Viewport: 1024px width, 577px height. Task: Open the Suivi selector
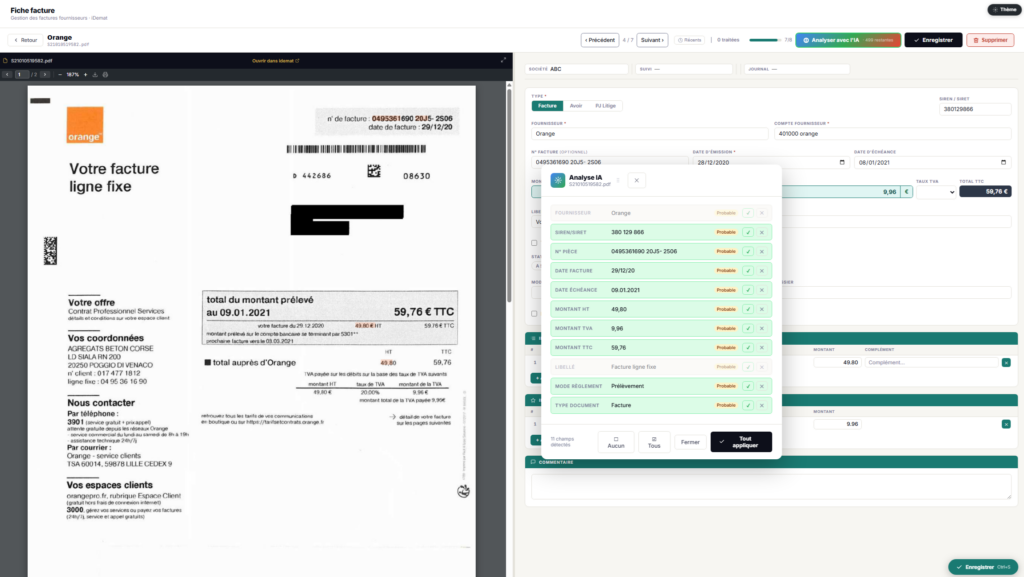(x=684, y=69)
